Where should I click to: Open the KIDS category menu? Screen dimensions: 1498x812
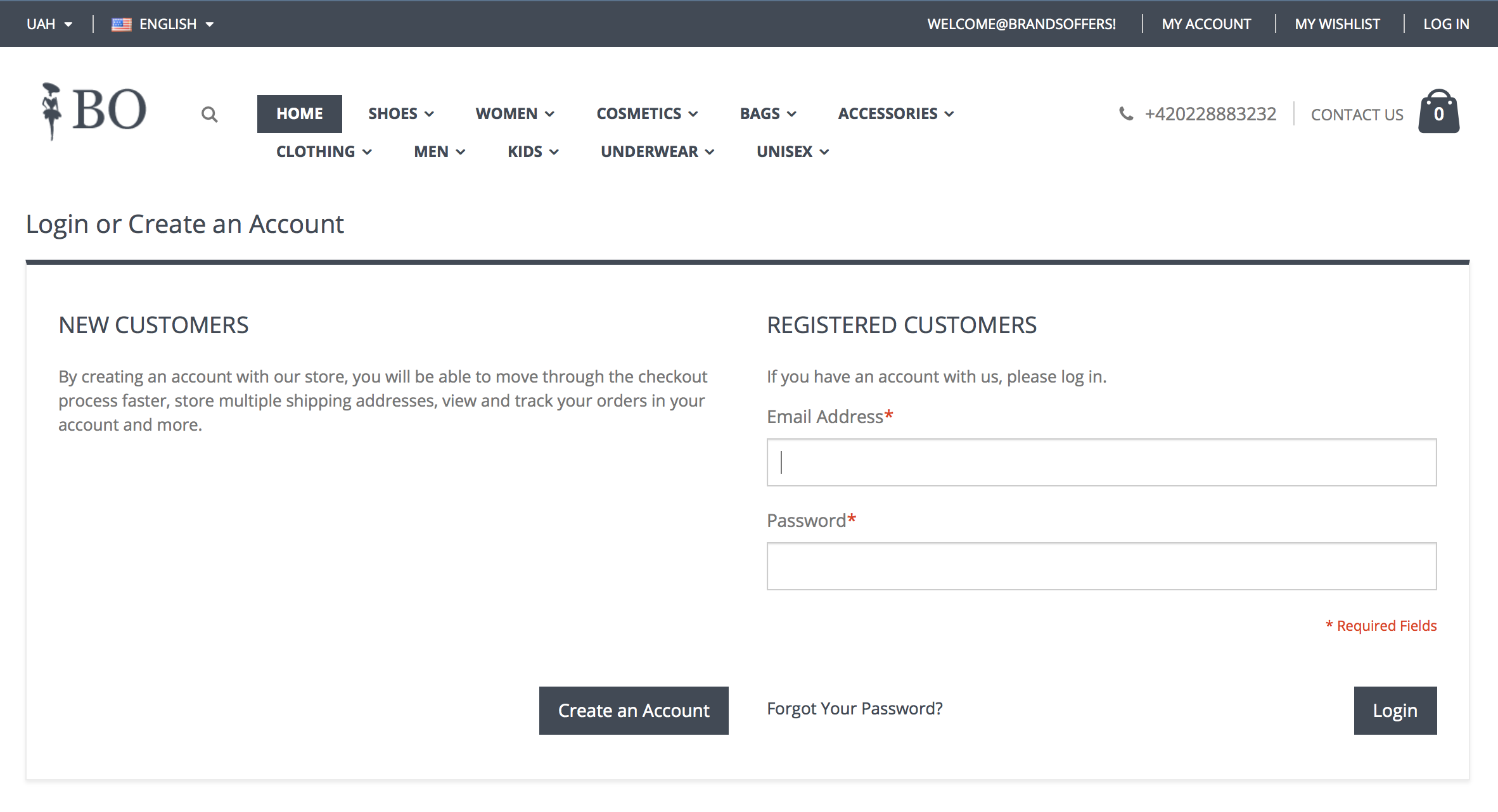[533, 152]
